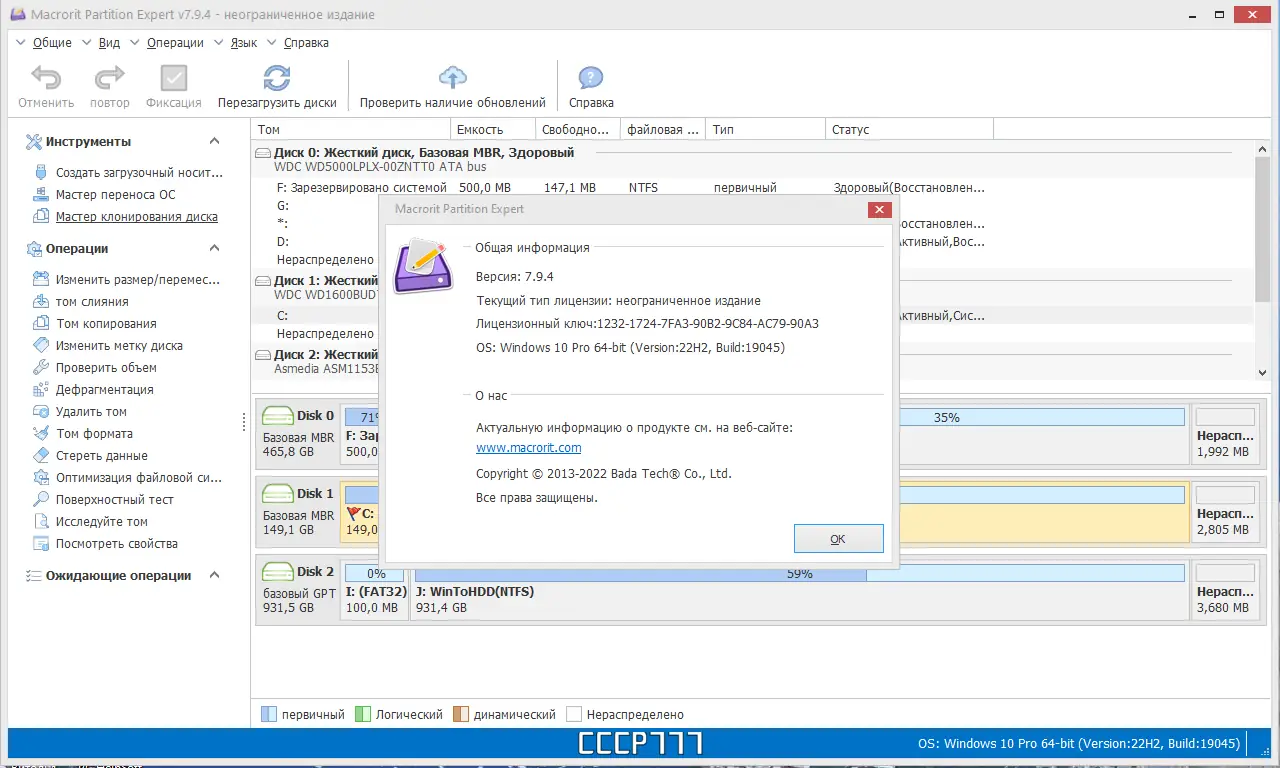Collapse the Инструменты sidebar section

(213, 141)
